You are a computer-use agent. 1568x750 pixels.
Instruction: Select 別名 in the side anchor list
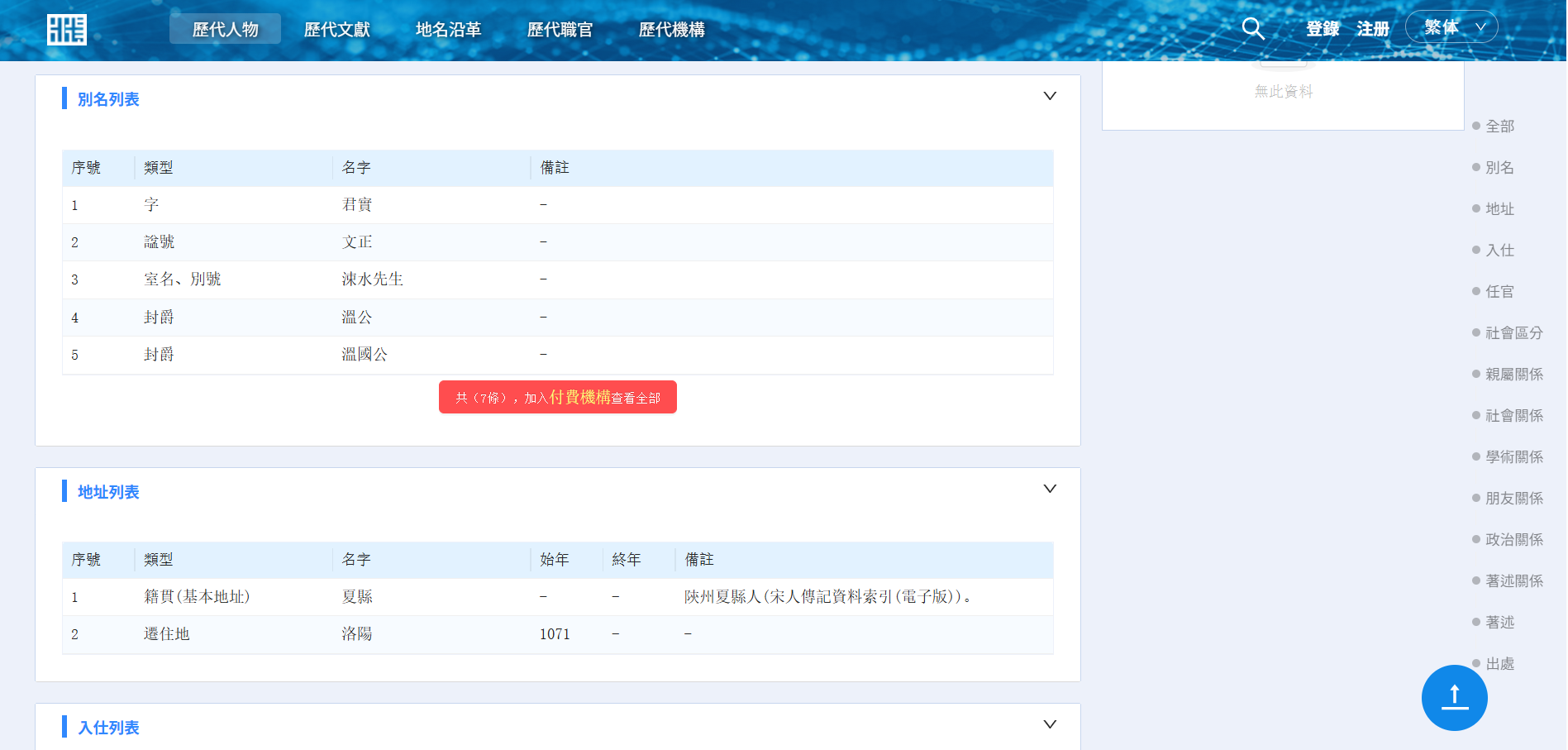[1499, 168]
